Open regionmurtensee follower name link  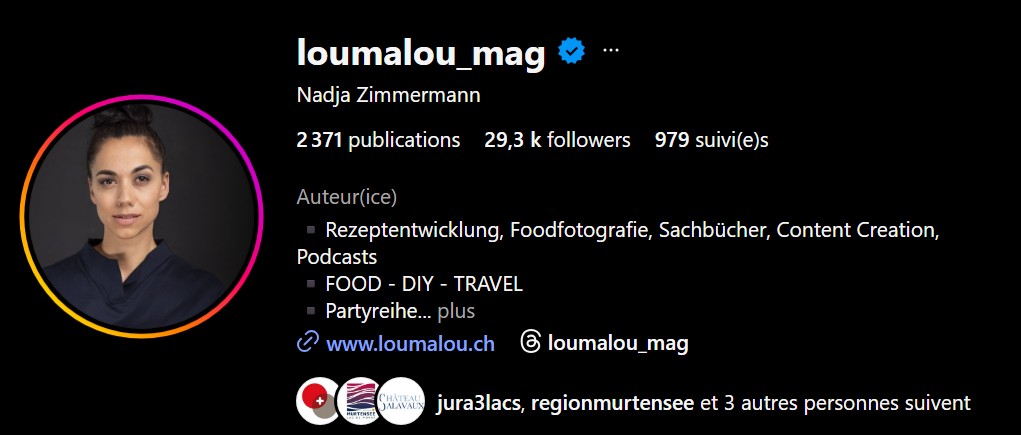point(612,403)
